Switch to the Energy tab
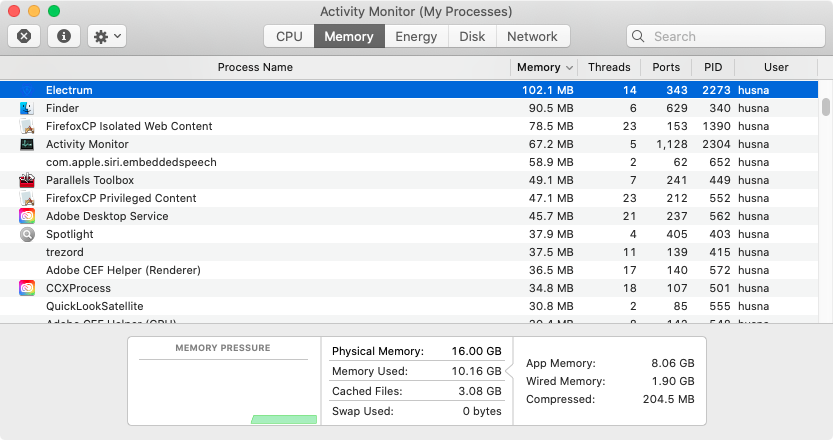The image size is (833, 440). pos(416,36)
